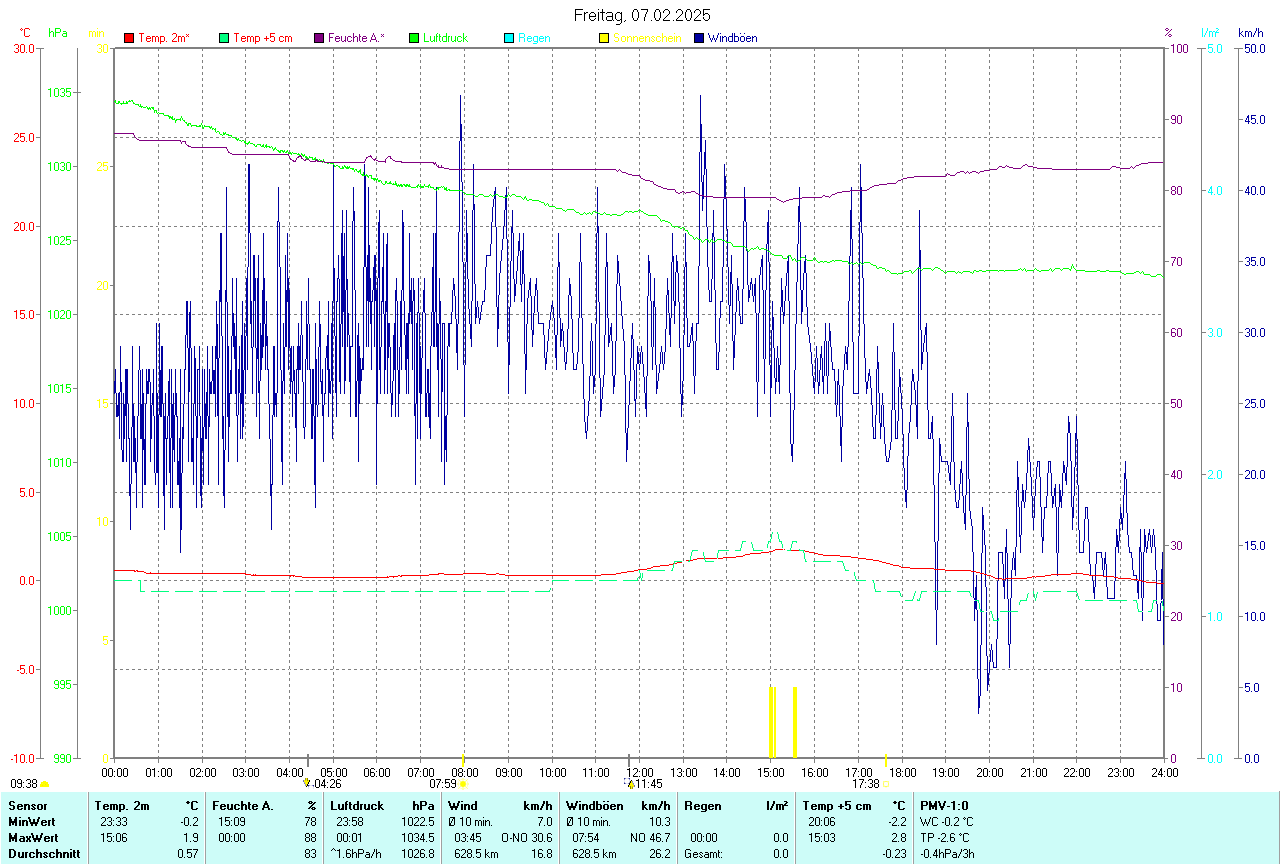Click the 1026.8 average pressure value
The height and width of the screenshot is (864, 1280).
[x=418, y=853]
